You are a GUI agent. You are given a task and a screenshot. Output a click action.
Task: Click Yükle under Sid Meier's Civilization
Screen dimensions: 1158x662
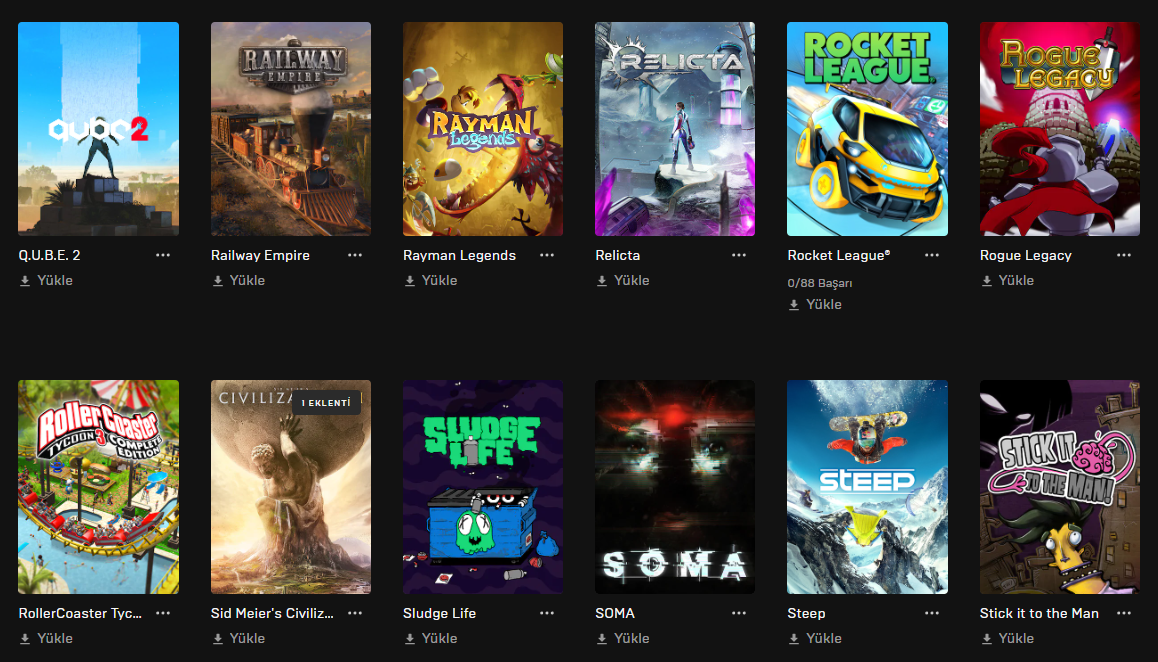[239, 638]
